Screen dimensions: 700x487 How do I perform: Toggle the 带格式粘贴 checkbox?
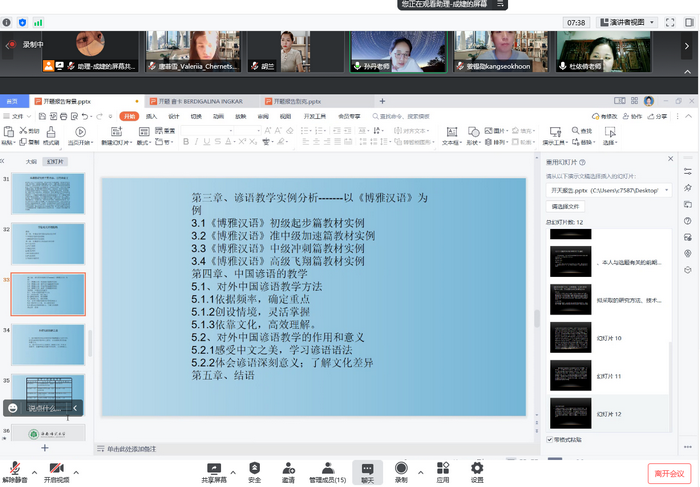[550, 439]
